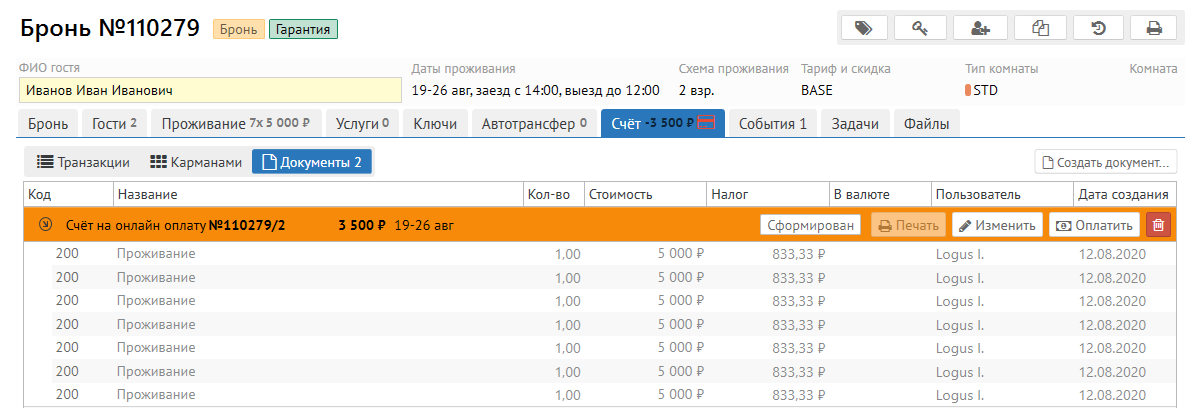Image resolution: width=1195 pixels, height=408 pixels.
Task: Click the history icon button
Action: click(1099, 28)
